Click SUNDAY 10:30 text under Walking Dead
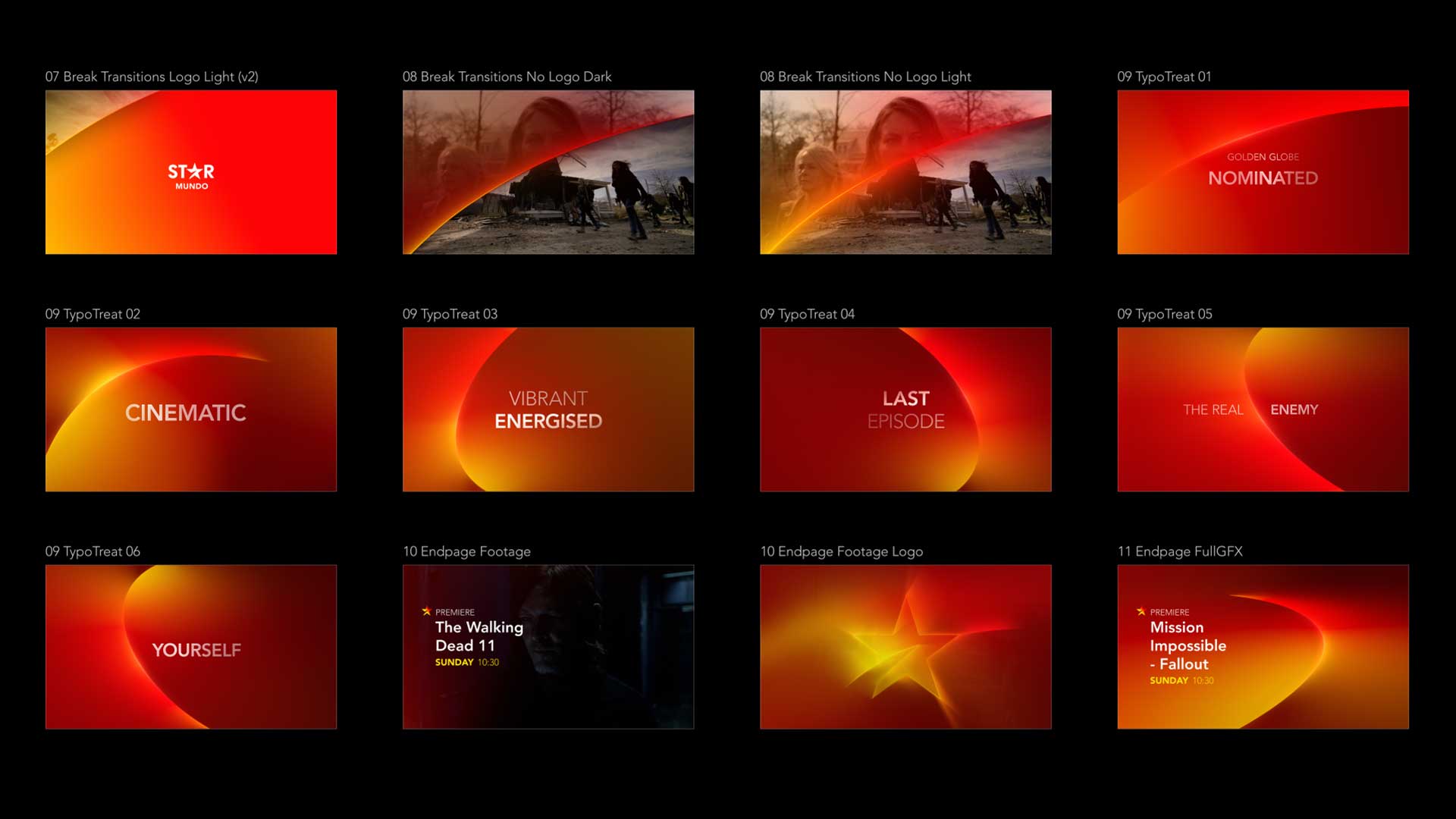The width and height of the screenshot is (1456, 819). click(467, 662)
